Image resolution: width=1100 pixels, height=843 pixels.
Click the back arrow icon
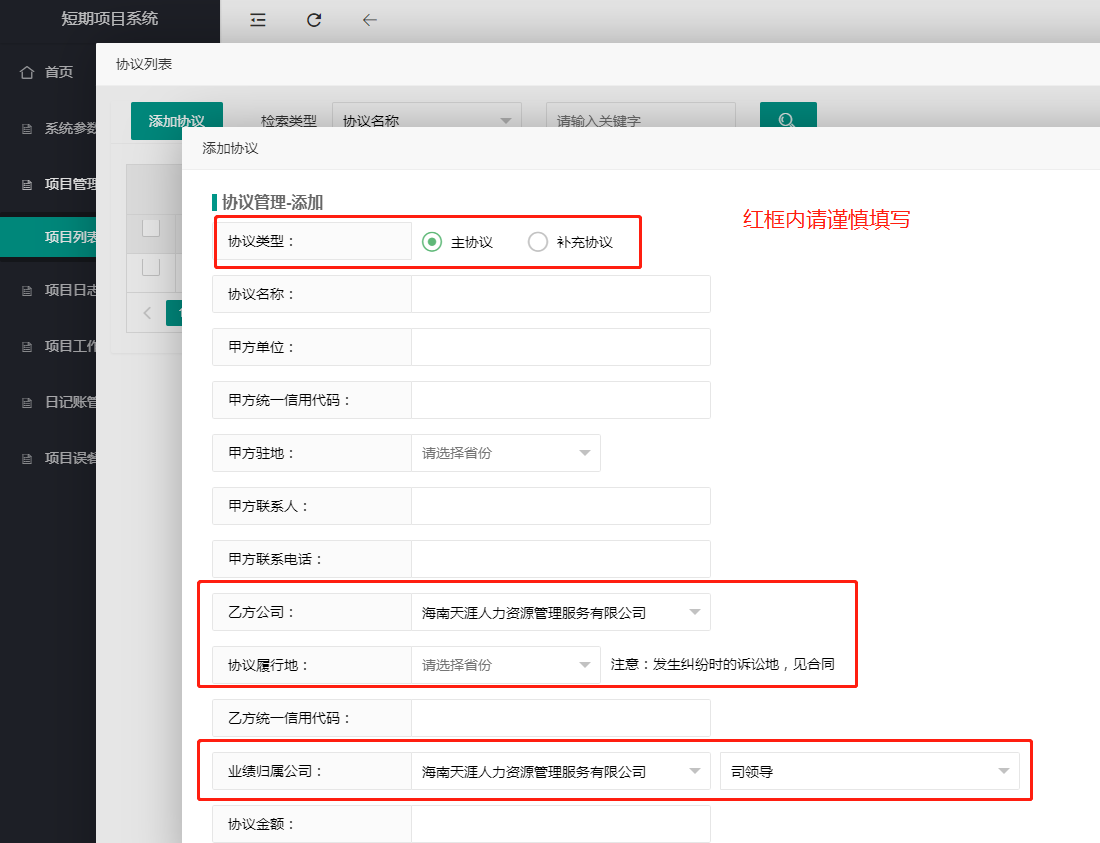[x=370, y=20]
